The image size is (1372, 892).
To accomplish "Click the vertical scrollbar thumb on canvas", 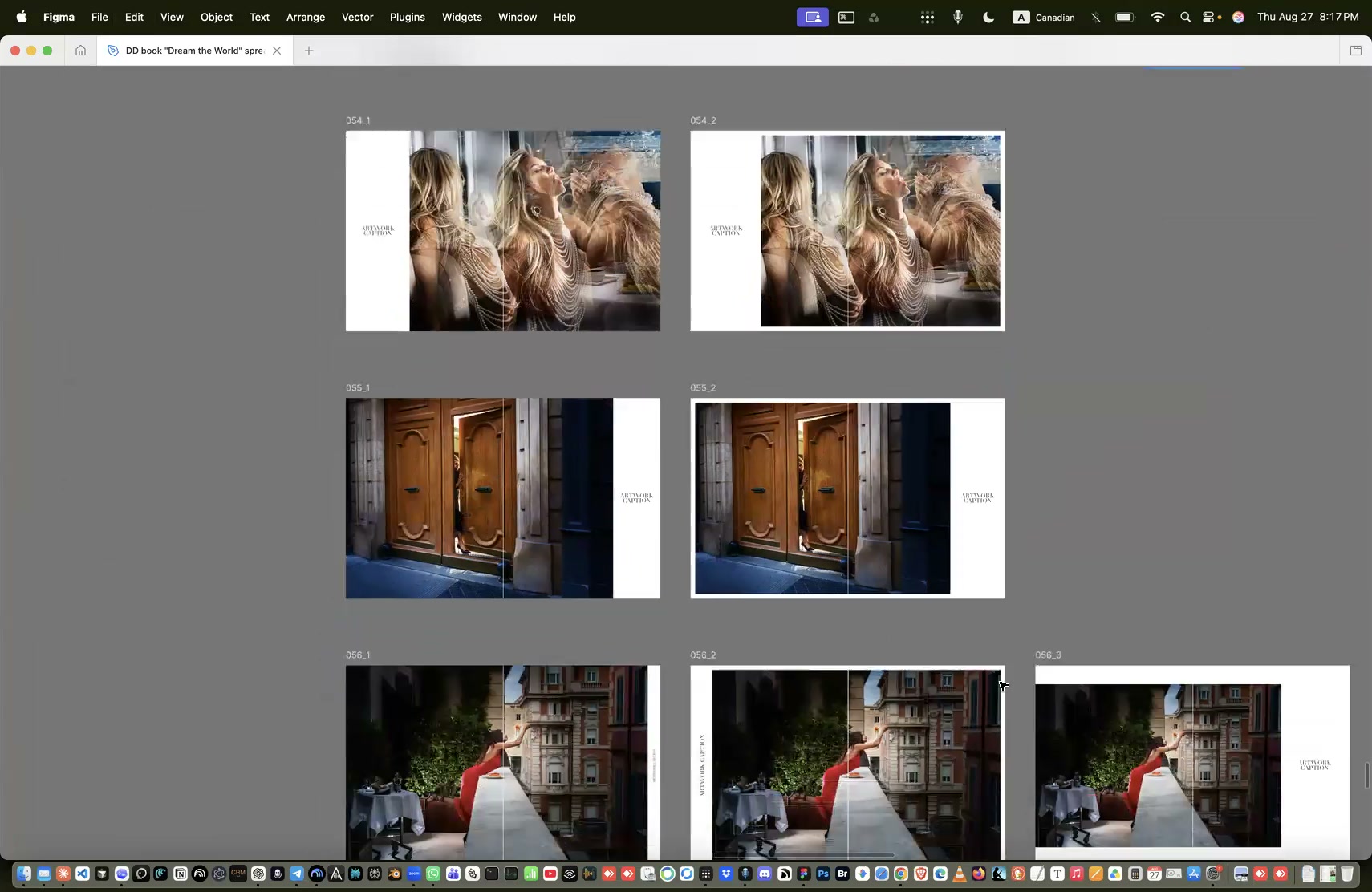I will pyautogui.click(x=1367, y=776).
